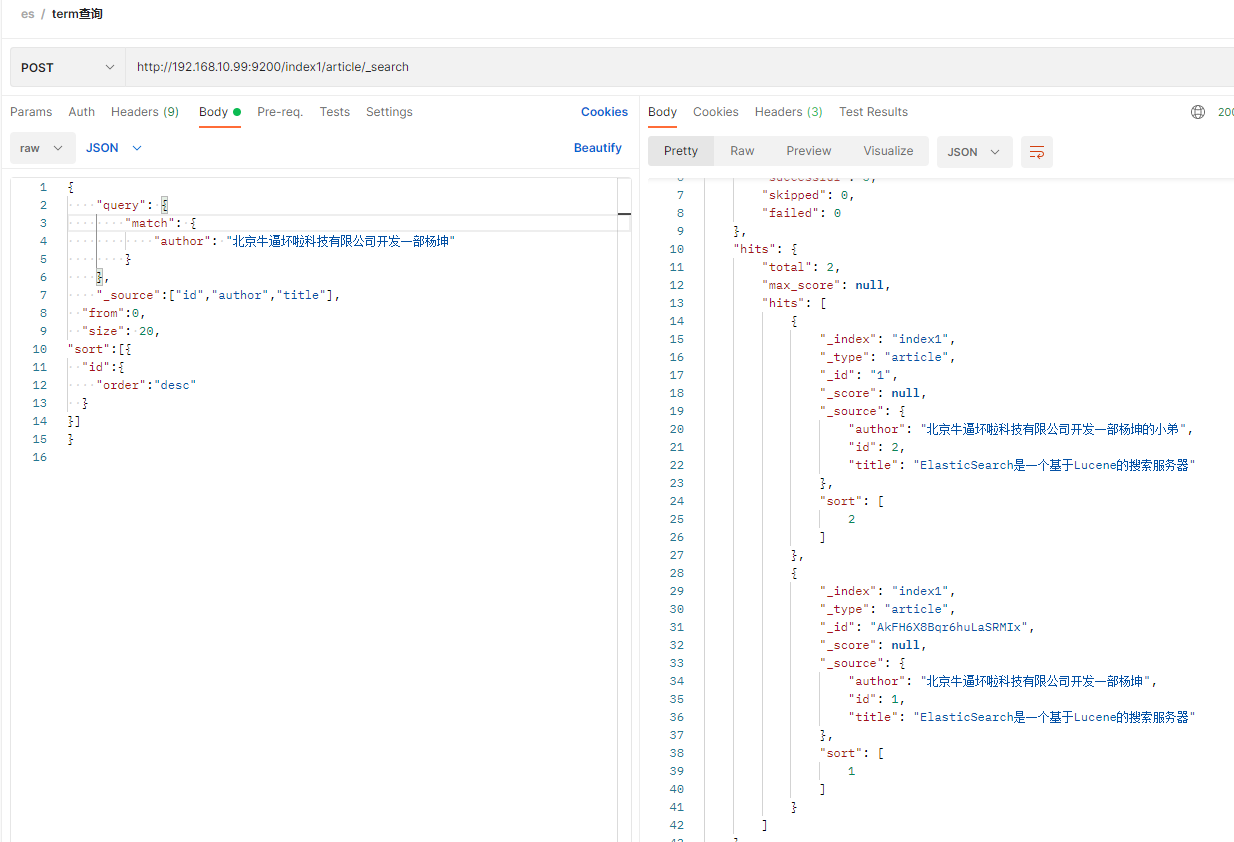Switch to Preview response view
1234x842 pixels.
[808, 151]
